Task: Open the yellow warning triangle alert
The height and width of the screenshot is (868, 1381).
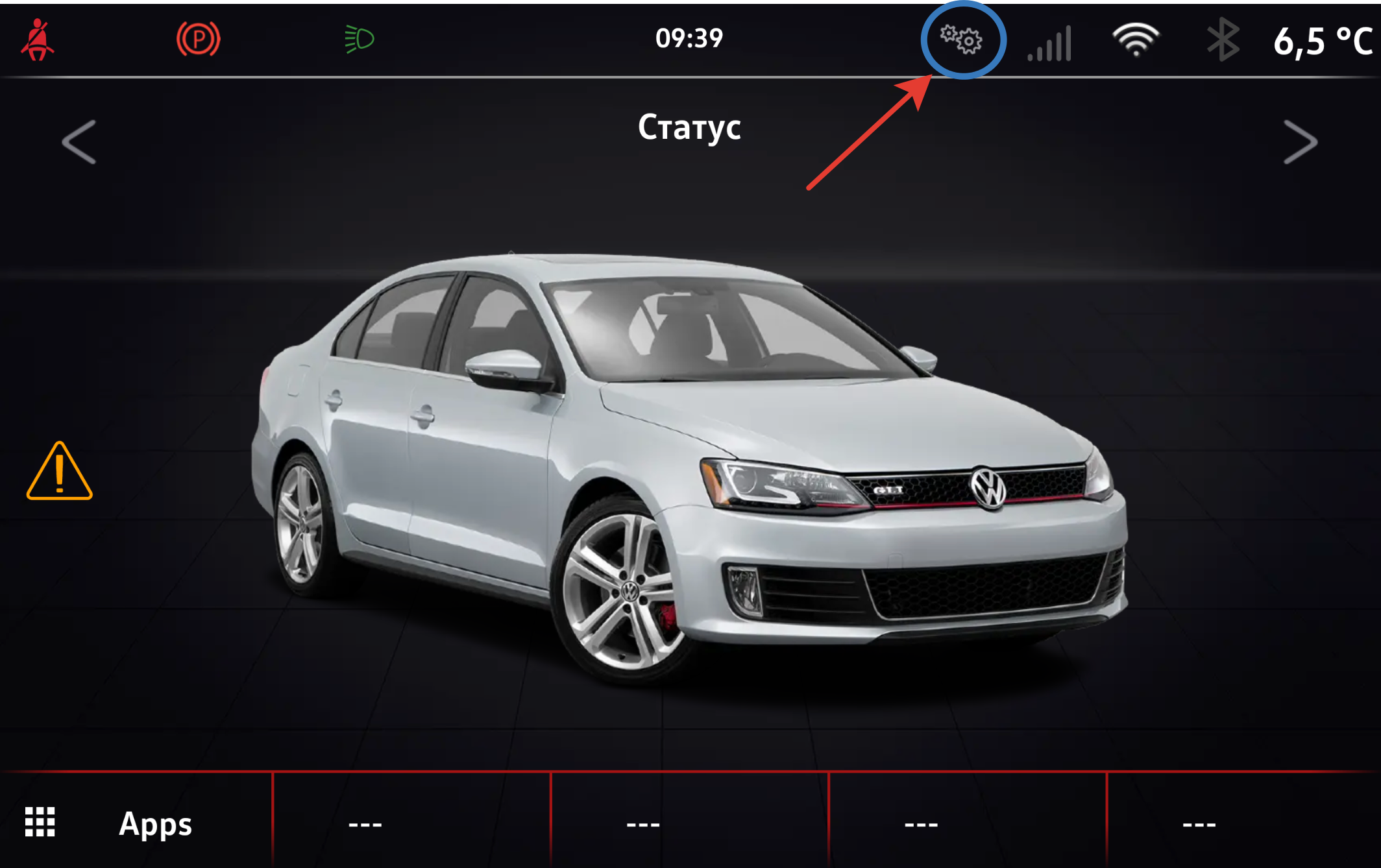Action: tap(59, 472)
